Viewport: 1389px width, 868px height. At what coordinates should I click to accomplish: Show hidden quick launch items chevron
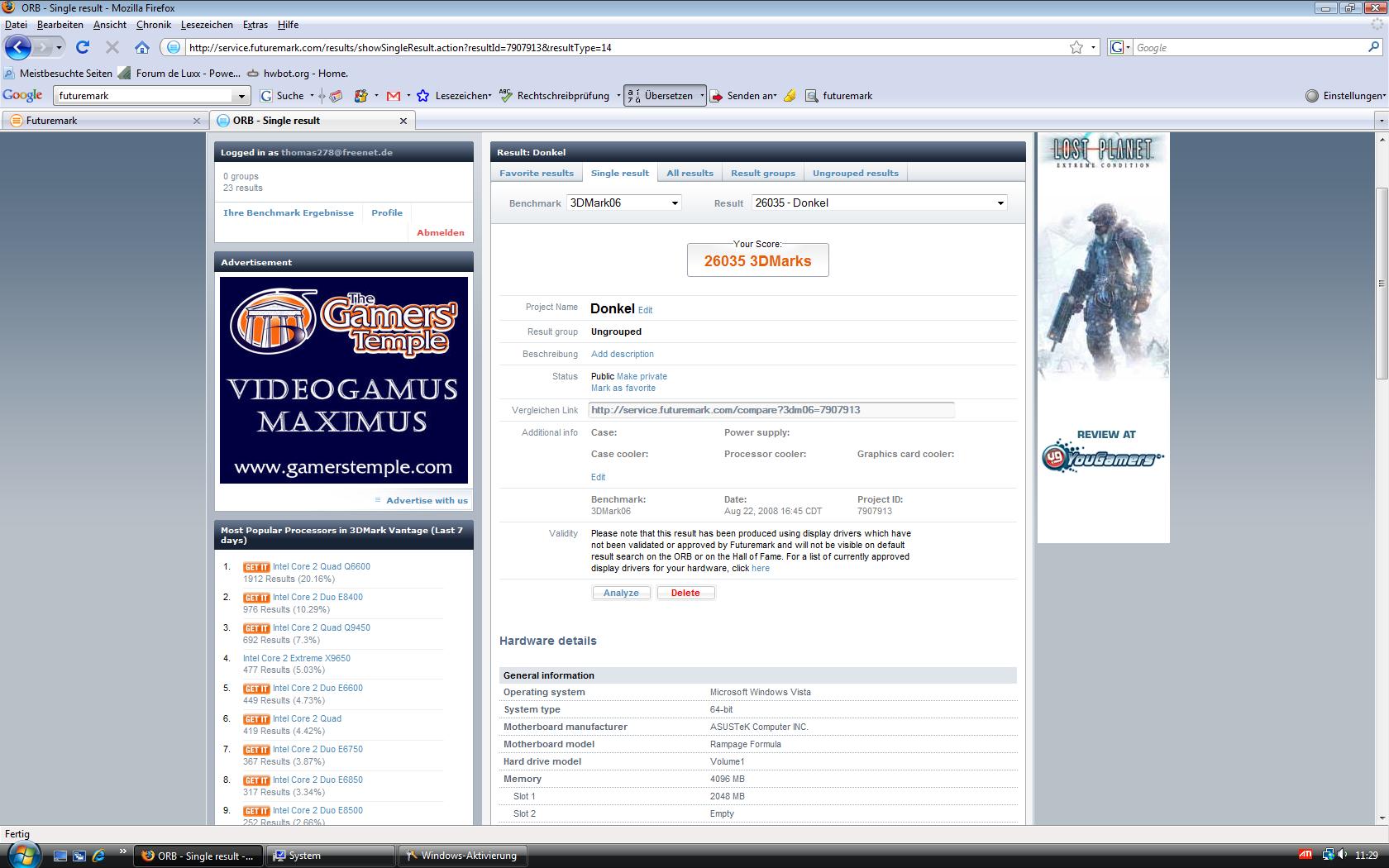coord(123,851)
